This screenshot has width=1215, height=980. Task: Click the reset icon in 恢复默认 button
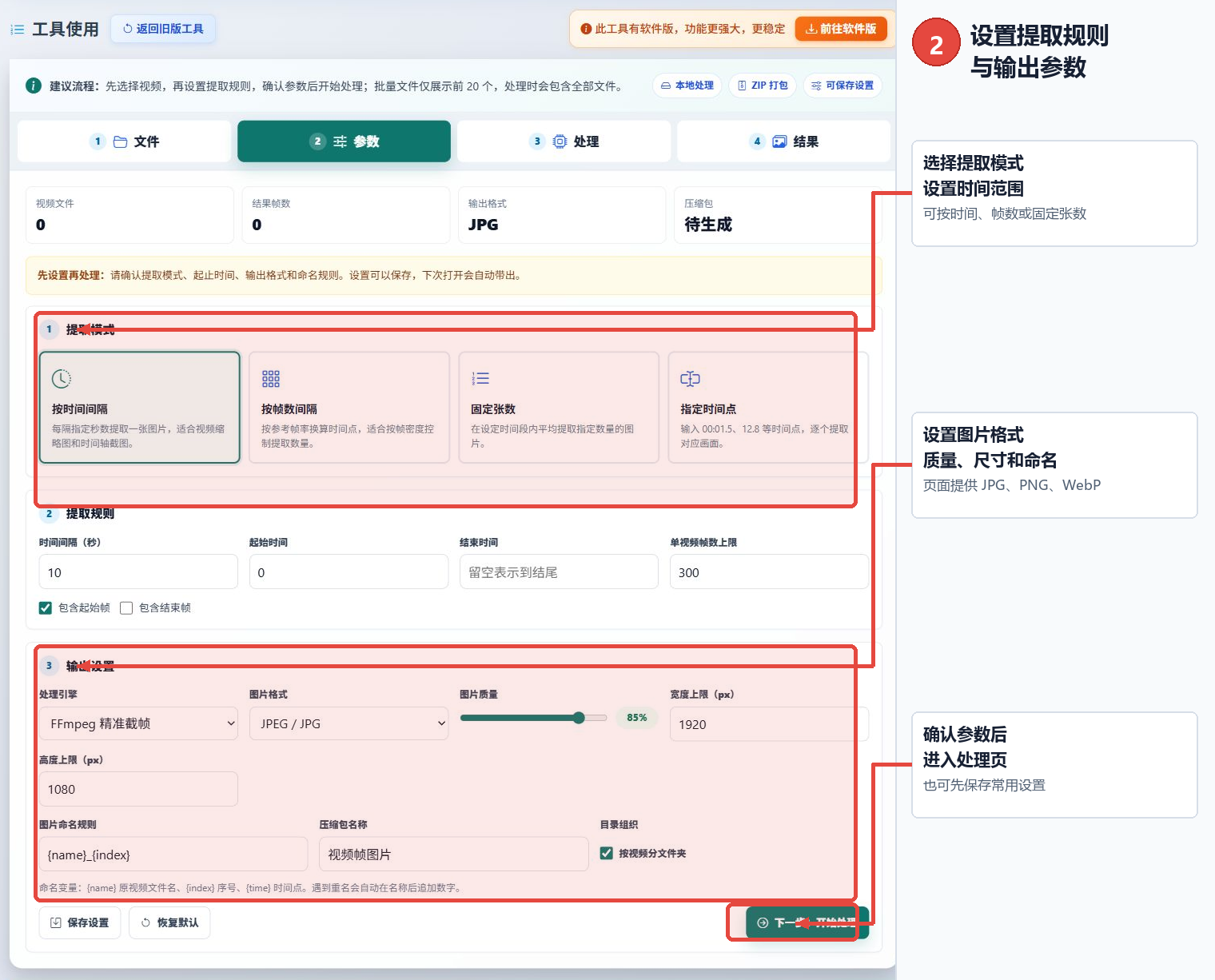pos(145,922)
